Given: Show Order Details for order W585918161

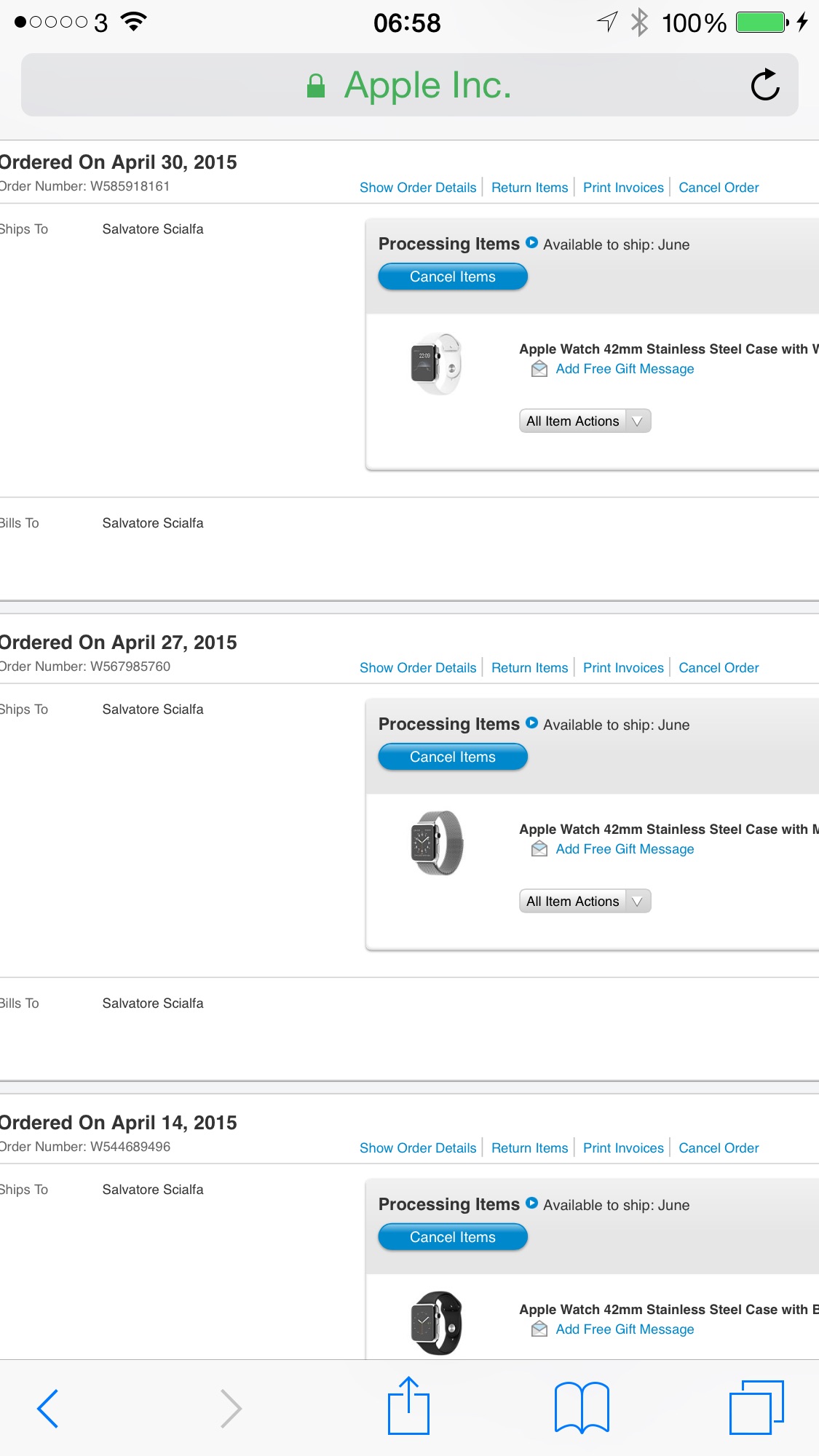Looking at the screenshot, I should point(418,188).
